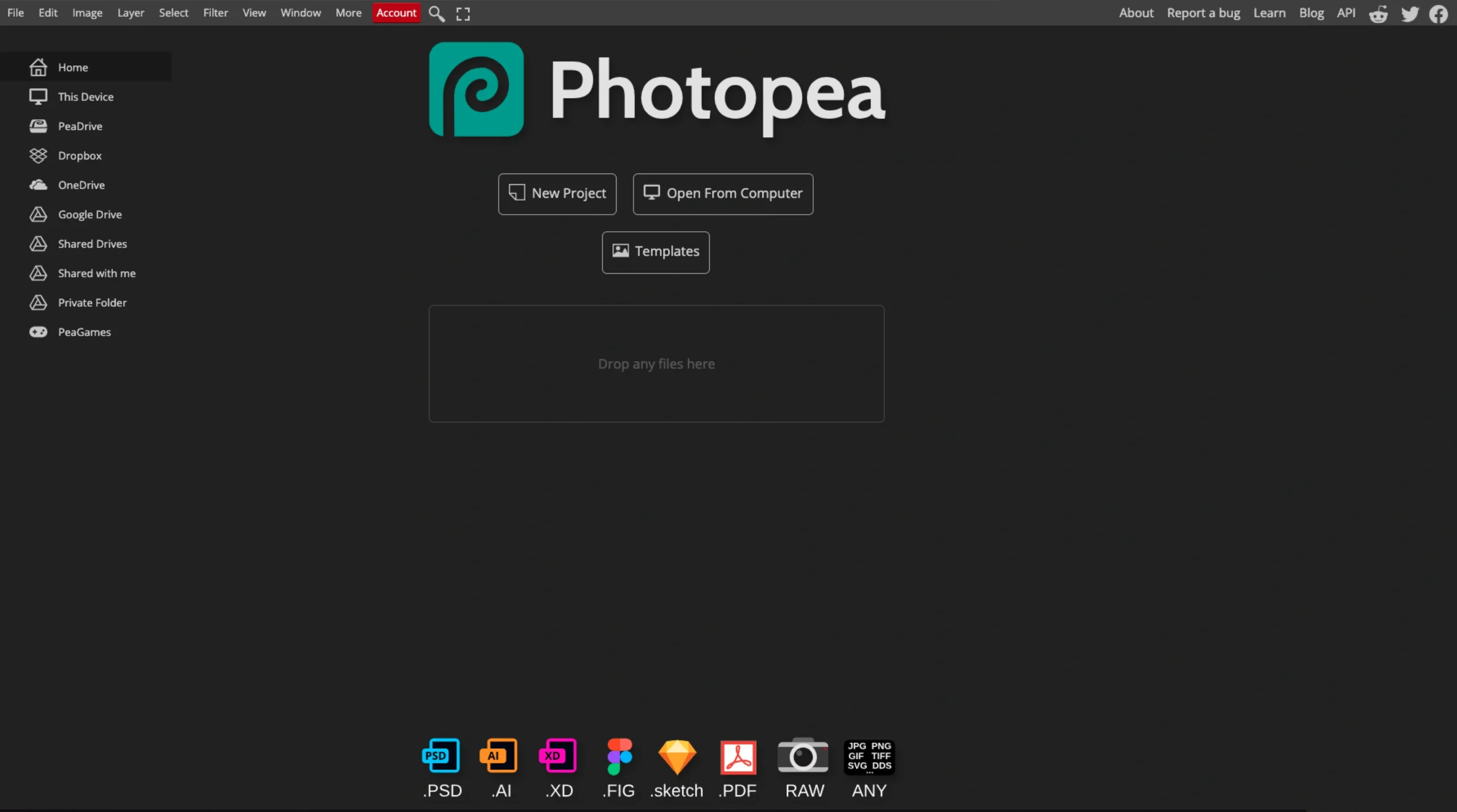Click the PeaDrive disk icon
This screenshot has height=812, width=1457.
[x=38, y=126]
